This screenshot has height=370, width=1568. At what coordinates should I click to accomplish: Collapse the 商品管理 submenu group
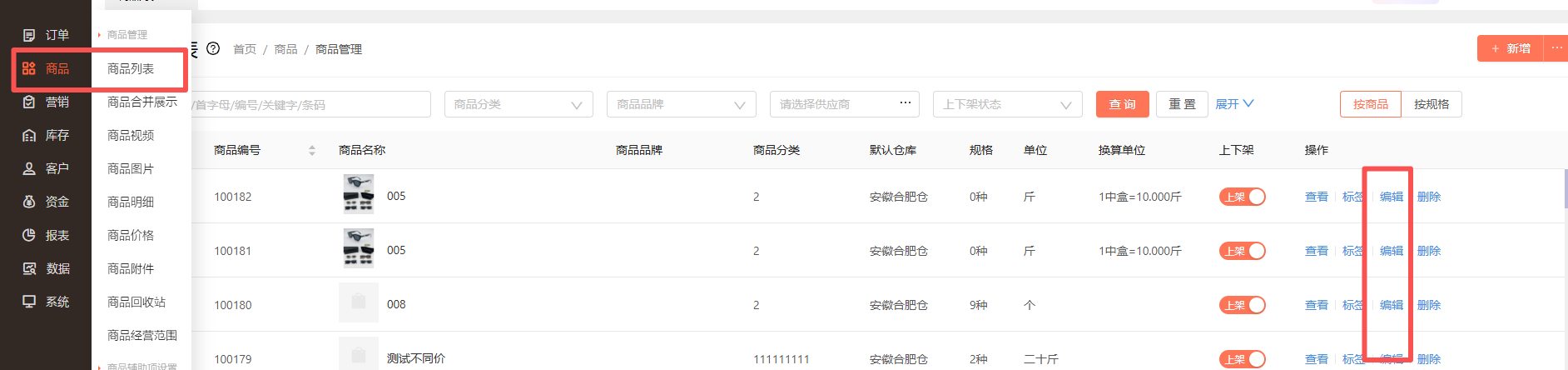pyautogui.click(x=123, y=35)
